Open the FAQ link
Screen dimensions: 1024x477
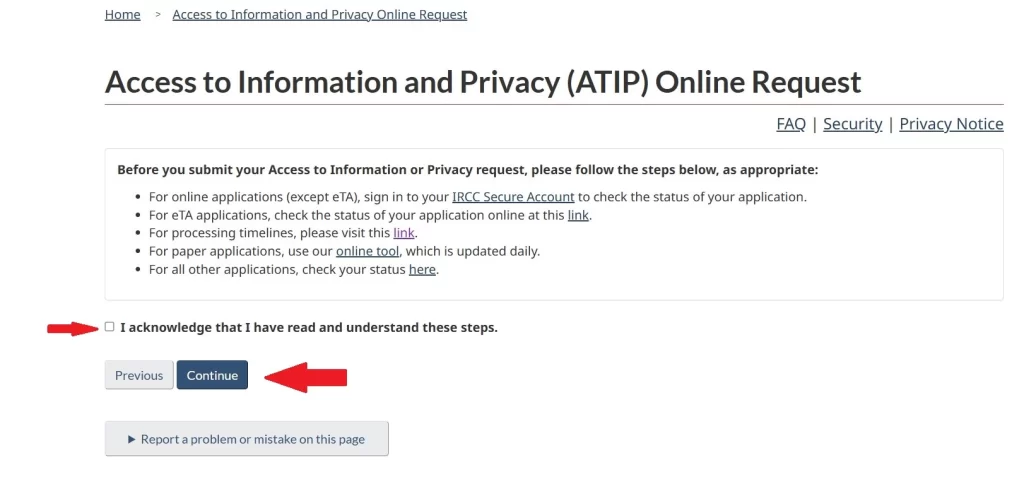[x=791, y=124]
